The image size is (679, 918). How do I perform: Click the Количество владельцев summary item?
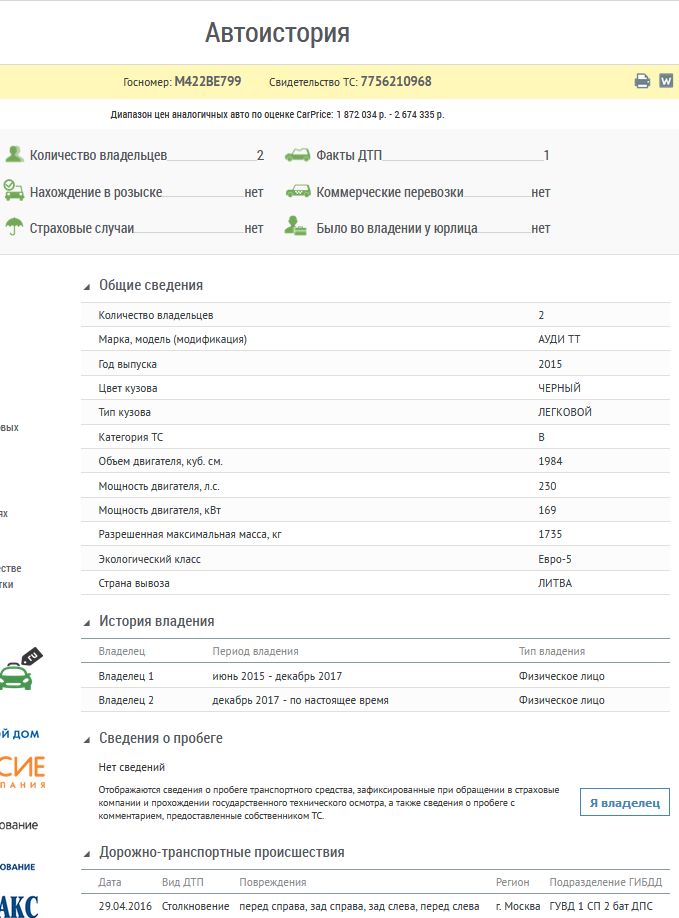135,155
